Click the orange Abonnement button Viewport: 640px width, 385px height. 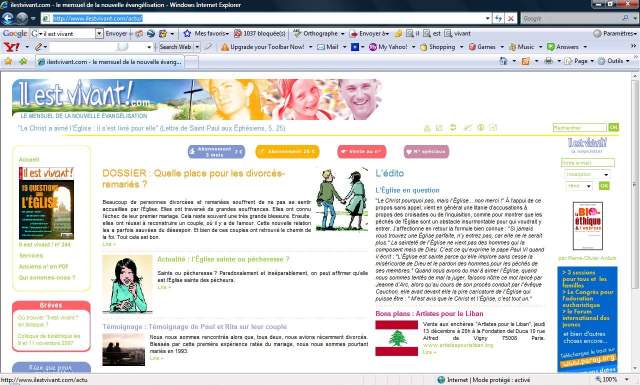pyautogui.click(x=287, y=151)
